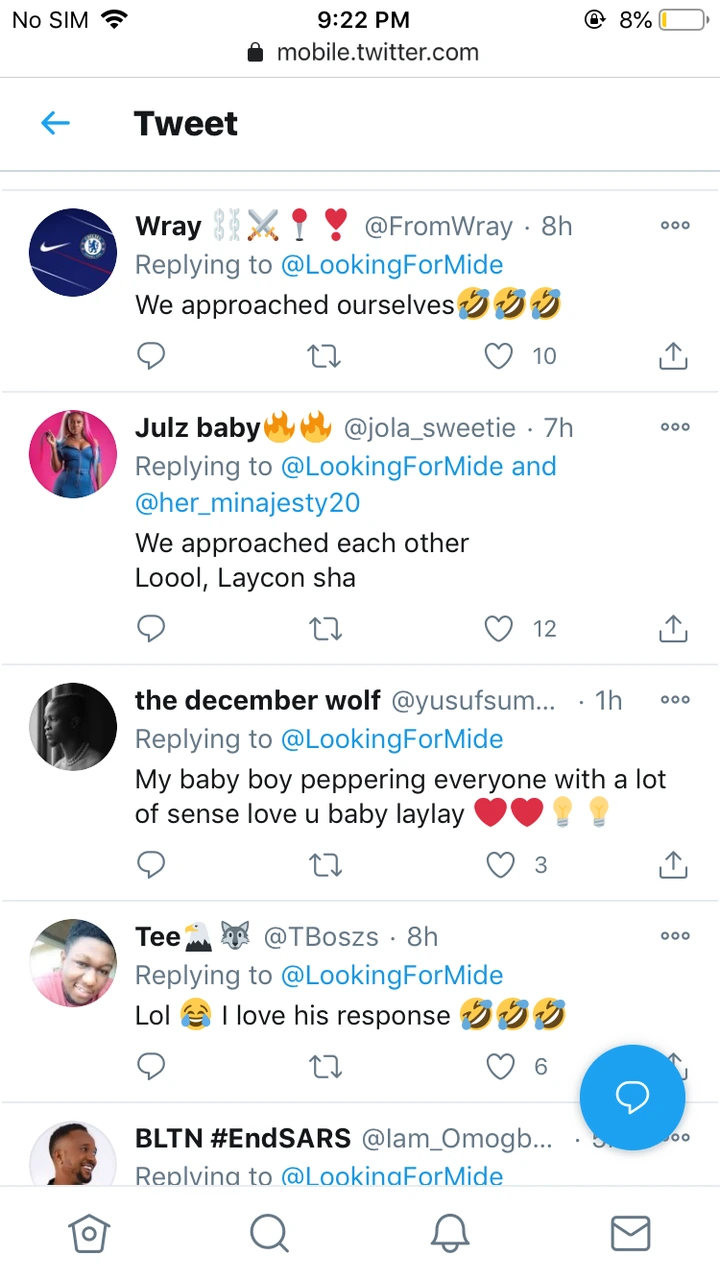Go to the Home tab
720x1280 pixels.
89,1233
